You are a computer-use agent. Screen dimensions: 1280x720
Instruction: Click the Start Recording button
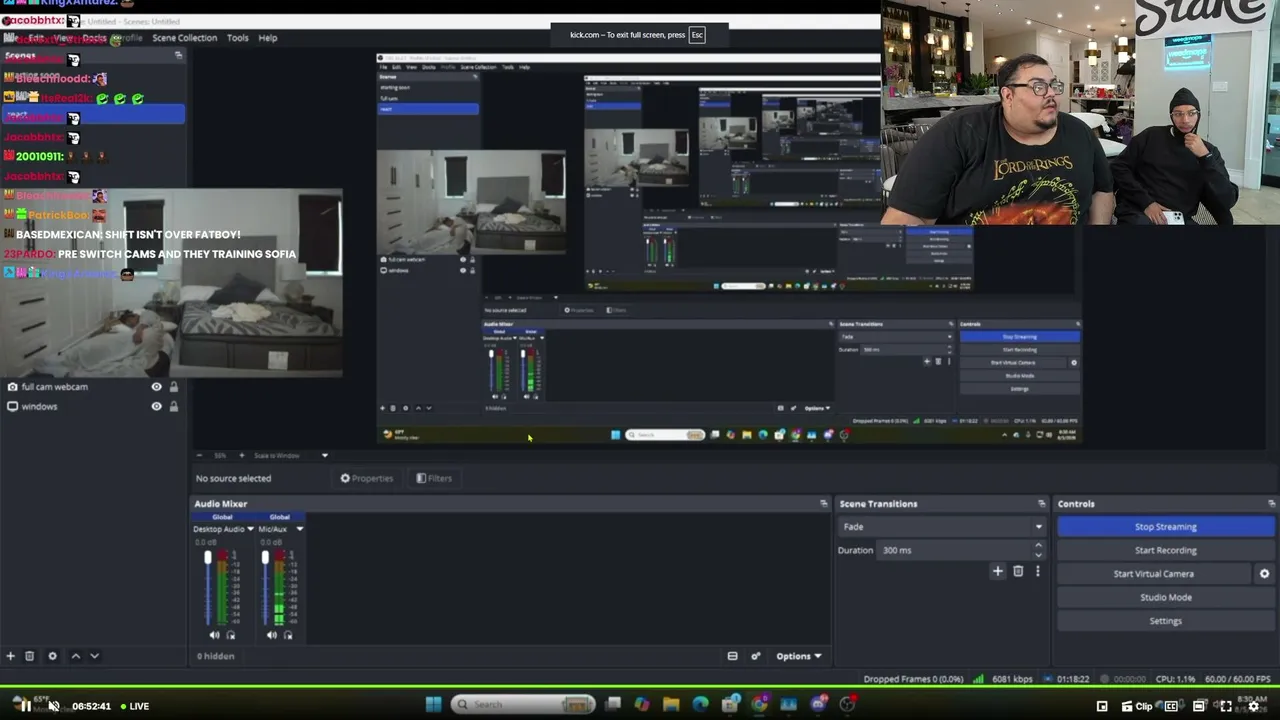(x=1165, y=550)
